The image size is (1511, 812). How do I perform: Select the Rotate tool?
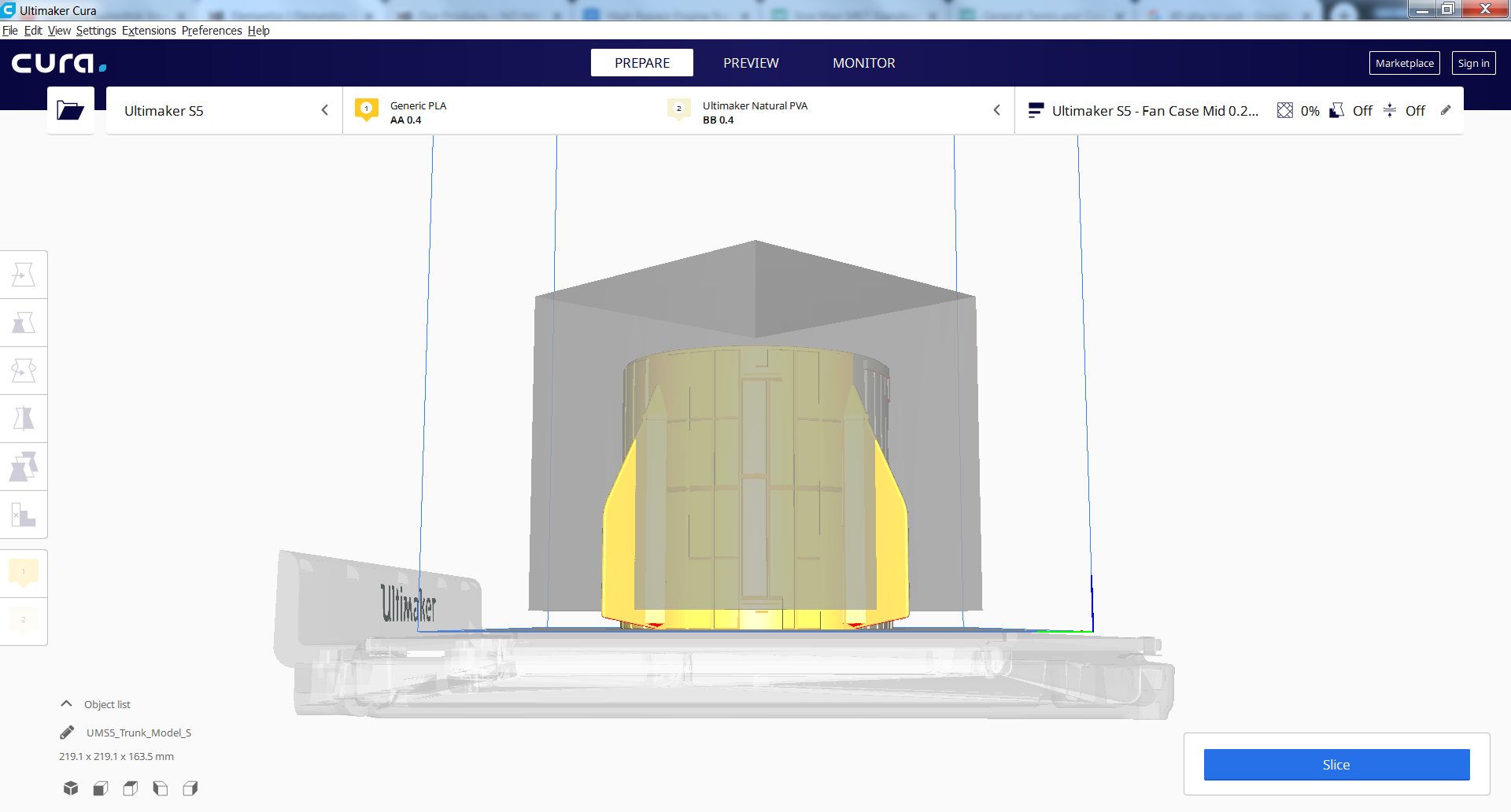(x=24, y=371)
